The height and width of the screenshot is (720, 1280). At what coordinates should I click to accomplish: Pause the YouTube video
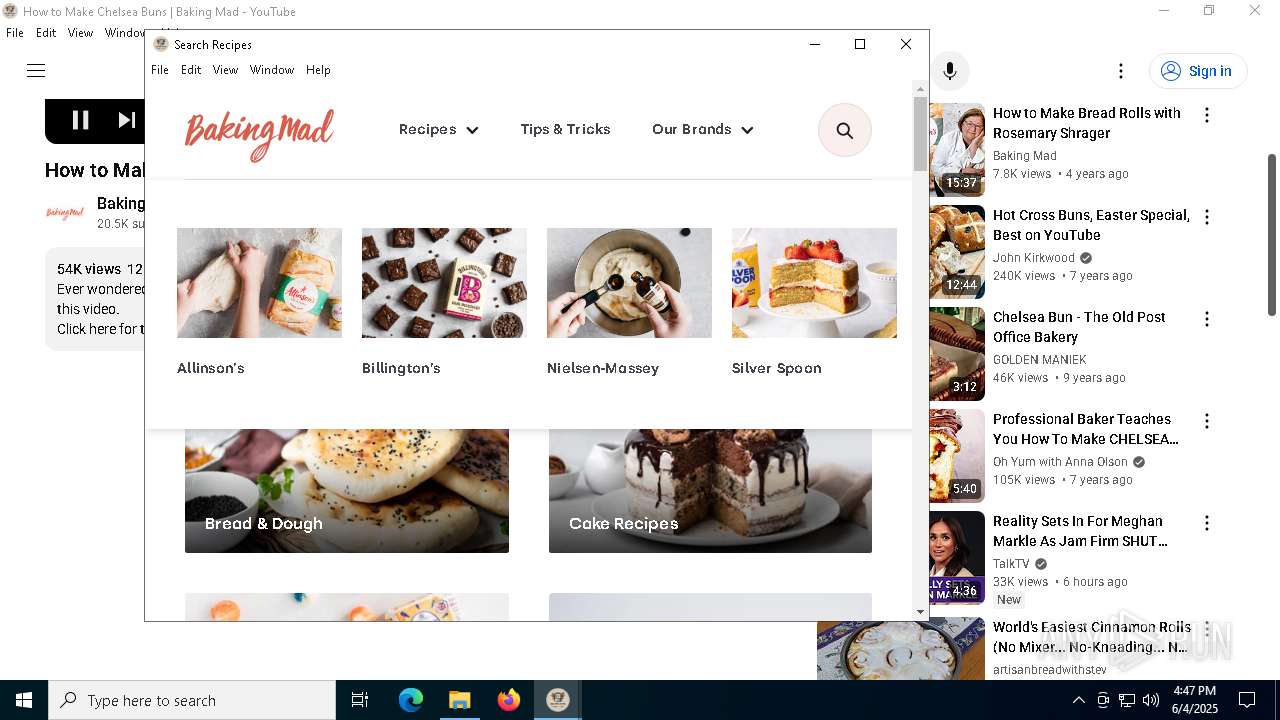click(x=81, y=120)
